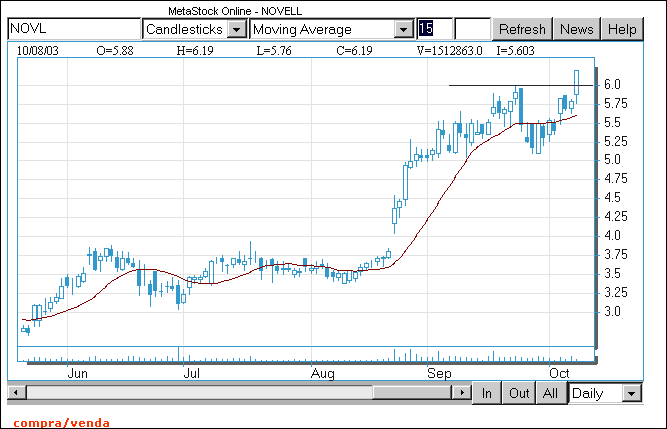
Task: Click the 5.5 price axis label
Action: tap(612, 122)
